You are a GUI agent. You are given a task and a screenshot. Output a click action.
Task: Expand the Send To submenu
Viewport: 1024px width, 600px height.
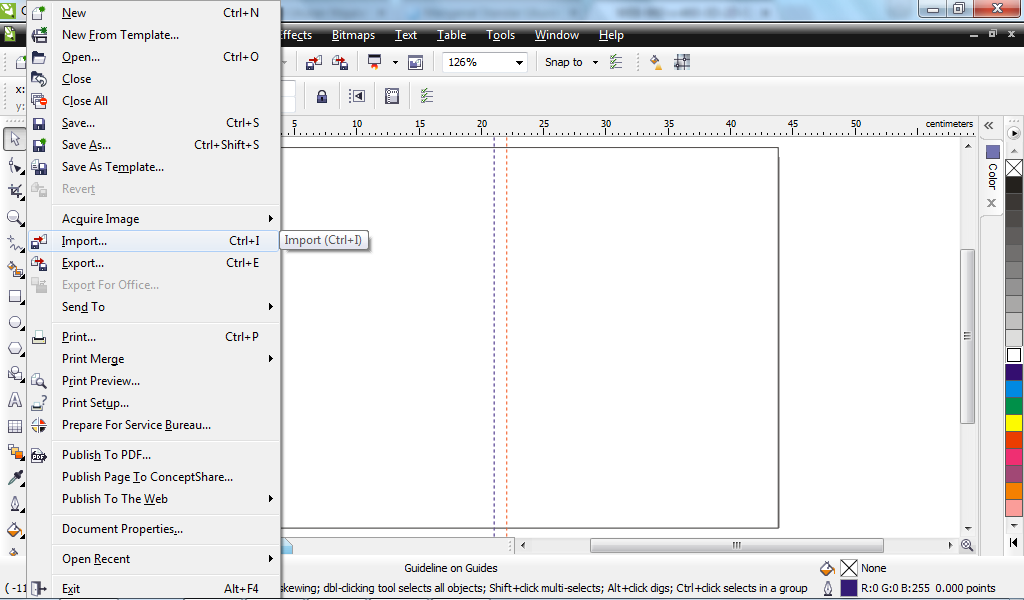tap(270, 307)
